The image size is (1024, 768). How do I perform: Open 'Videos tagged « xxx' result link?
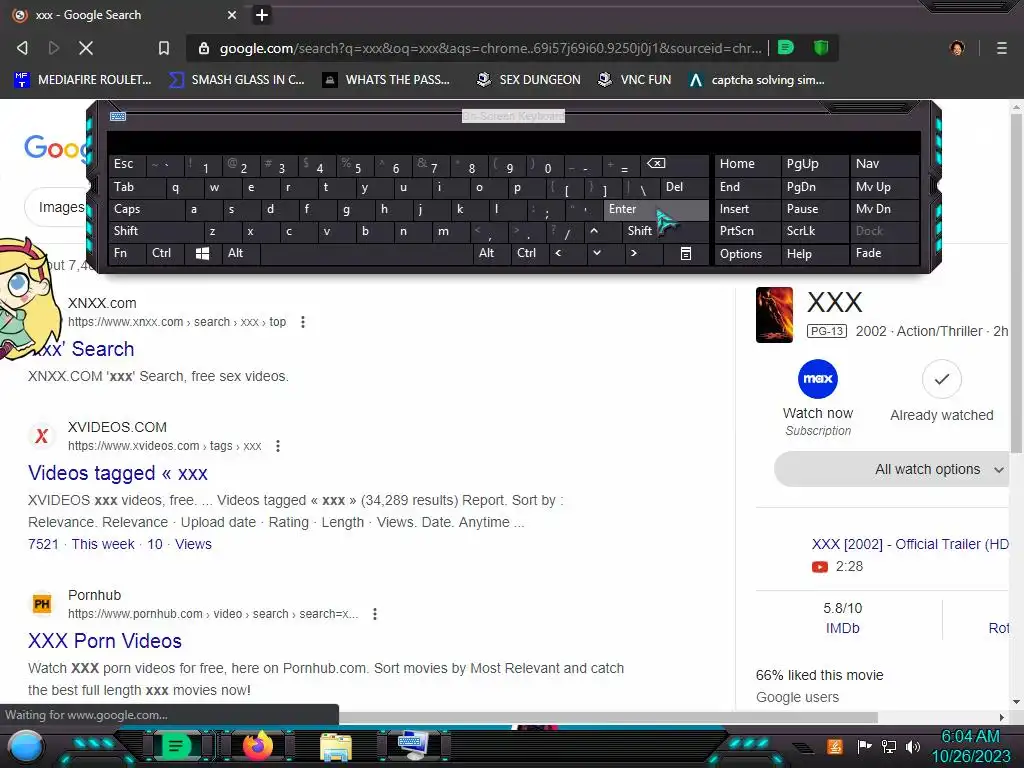tap(118, 473)
